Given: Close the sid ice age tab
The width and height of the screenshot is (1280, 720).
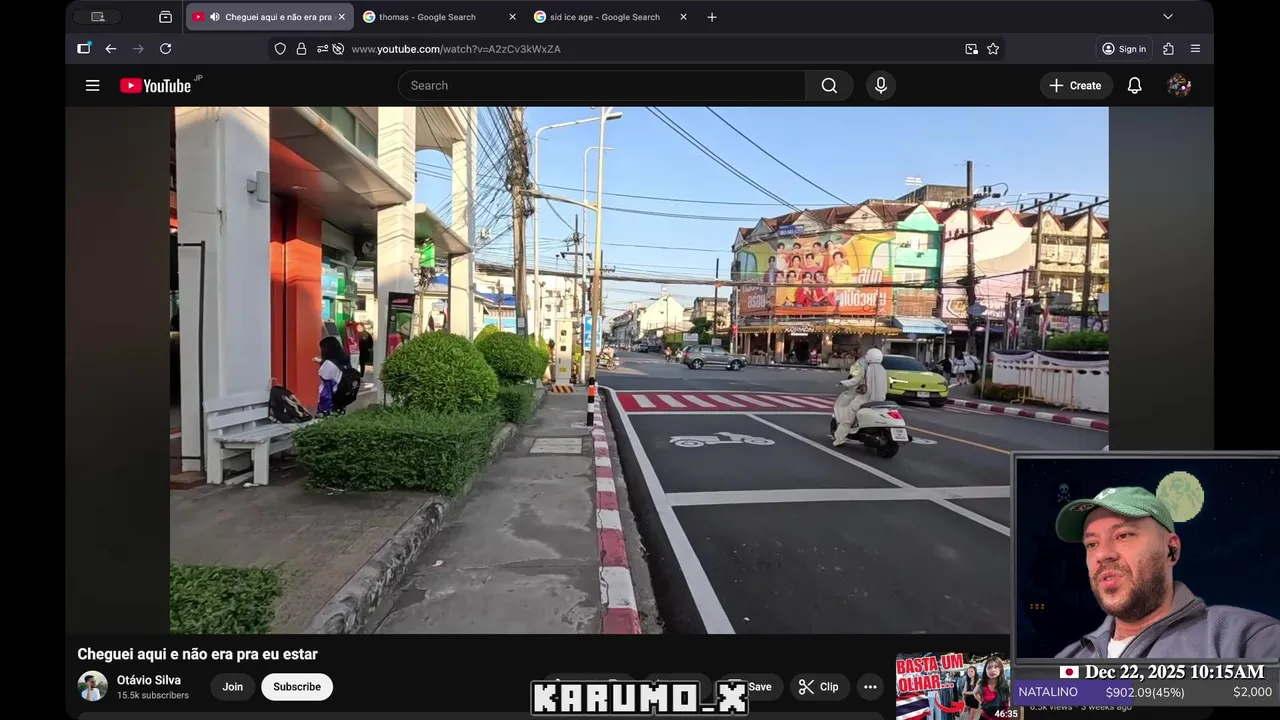Looking at the screenshot, I should pyautogui.click(x=683, y=17).
